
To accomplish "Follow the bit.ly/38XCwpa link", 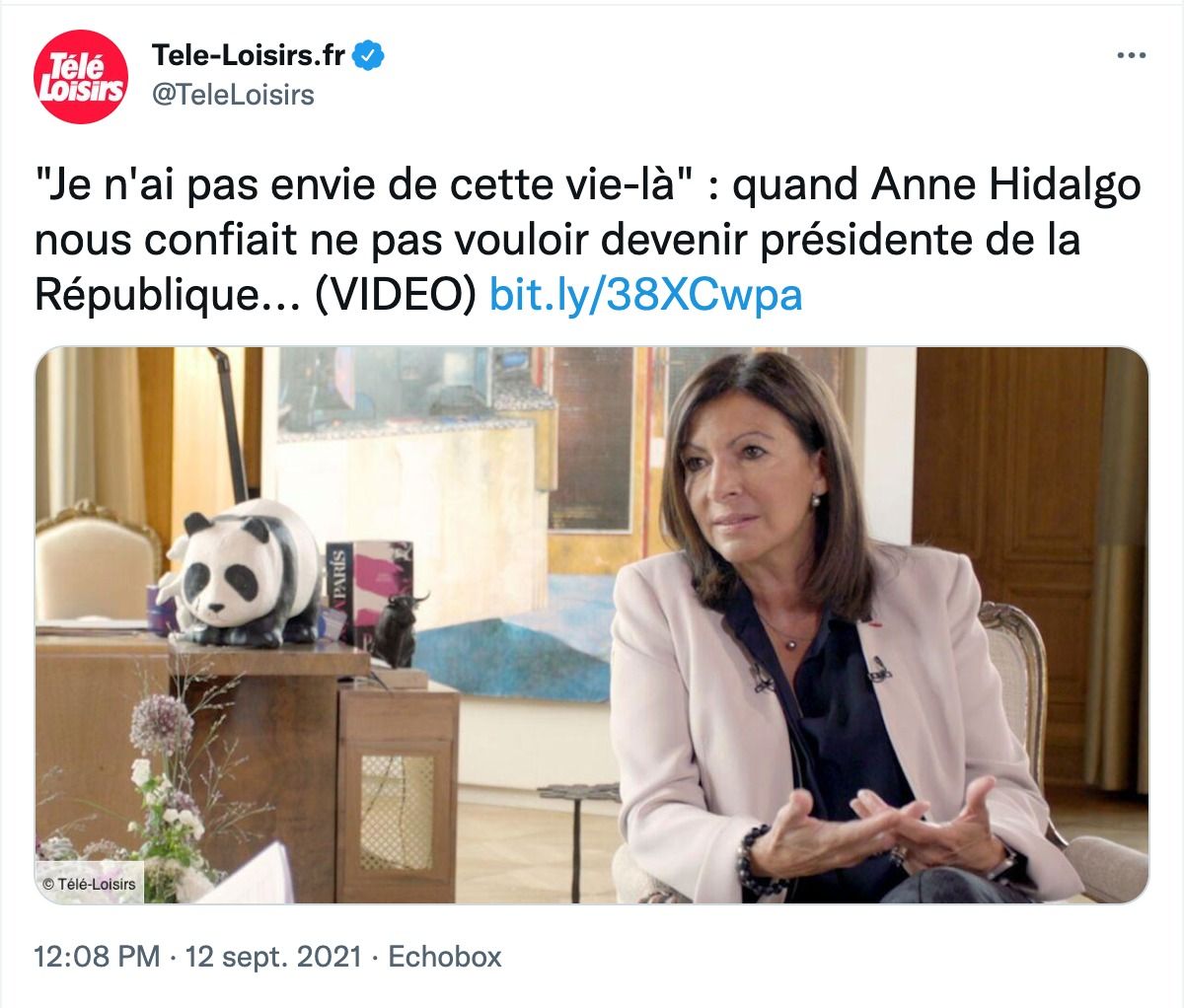I will (x=646, y=294).
